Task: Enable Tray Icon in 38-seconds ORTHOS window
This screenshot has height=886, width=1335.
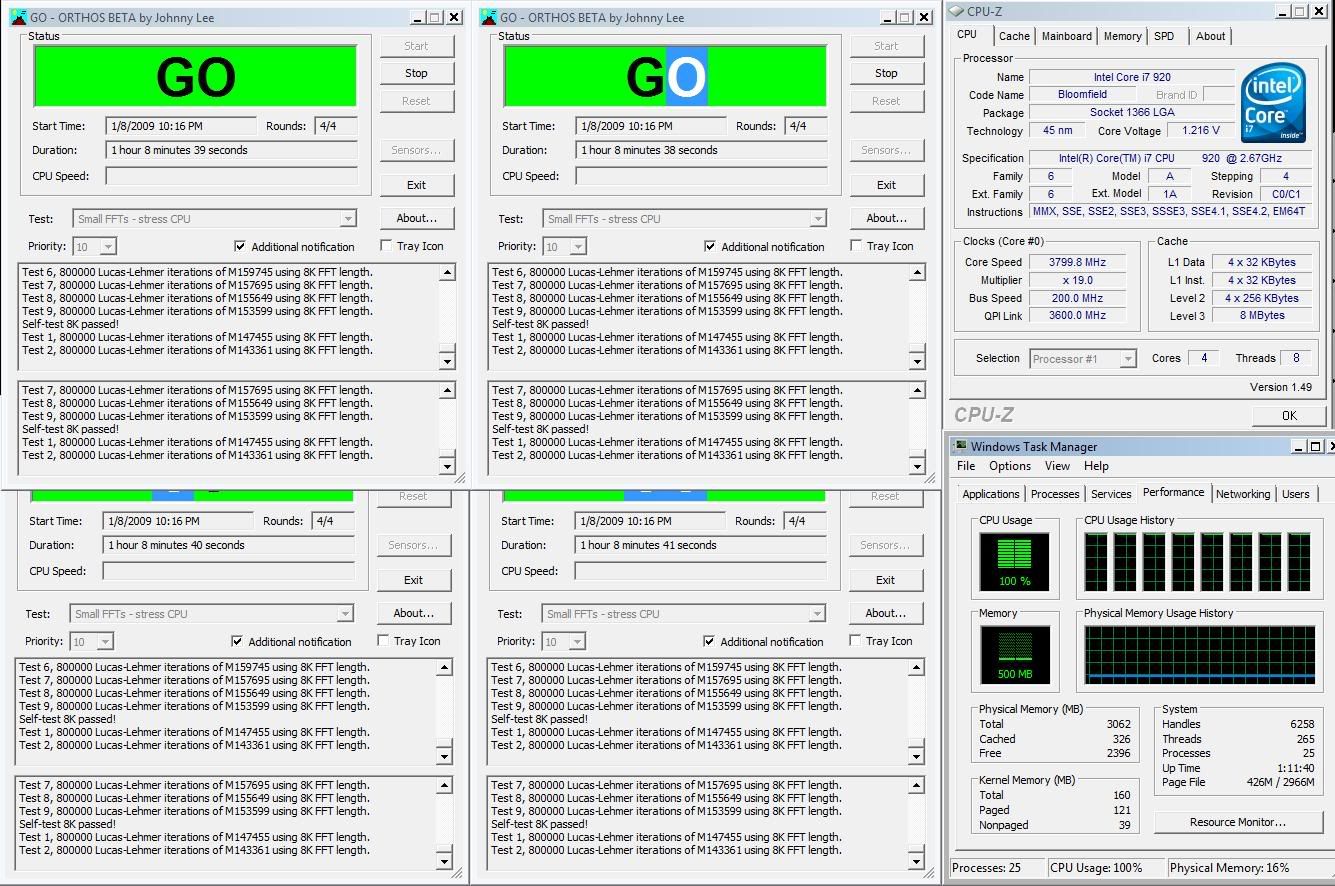Action: coord(857,246)
